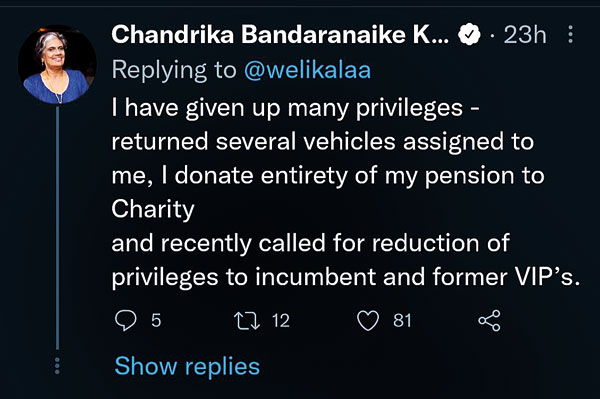Click the 'Replying to' label
The height and width of the screenshot is (399, 600).
[x=174, y=70]
